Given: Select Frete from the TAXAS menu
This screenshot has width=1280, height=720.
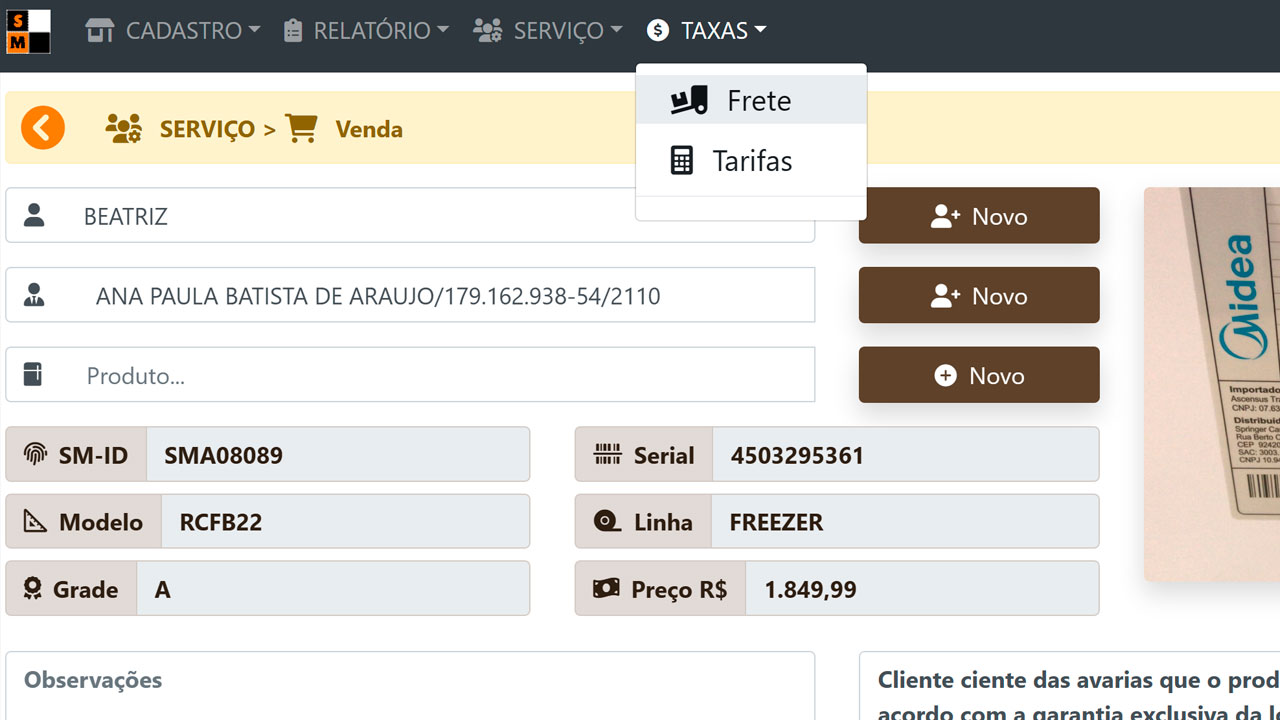Looking at the screenshot, I should click(758, 101).
